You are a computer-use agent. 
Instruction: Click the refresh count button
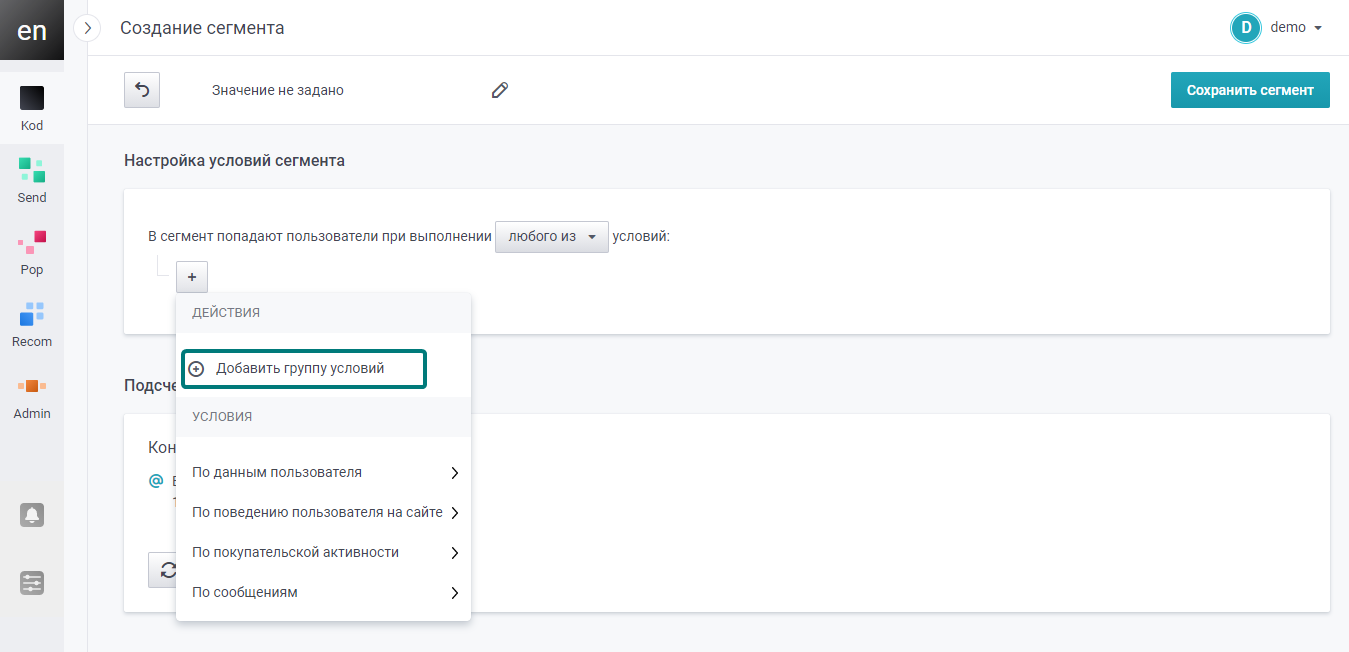[162, 570]
